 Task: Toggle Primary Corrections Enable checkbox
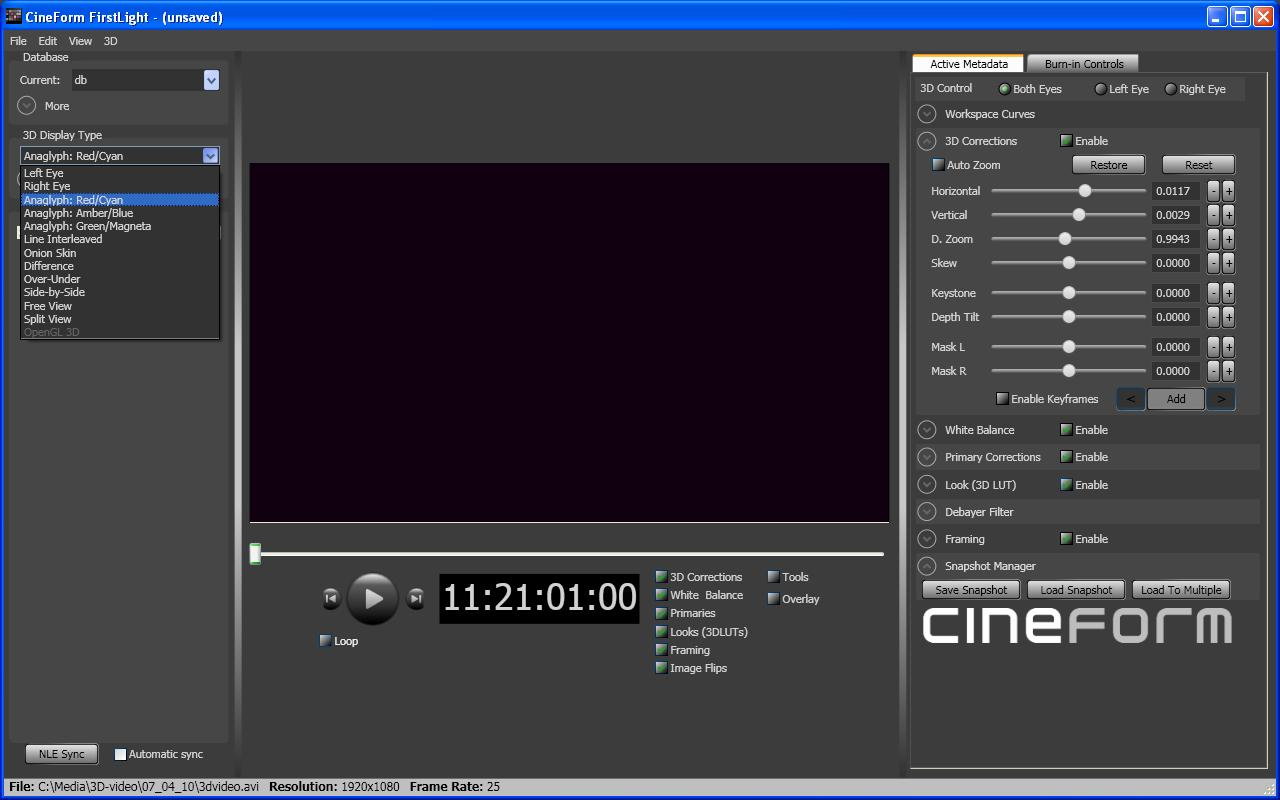[1066, 457]
